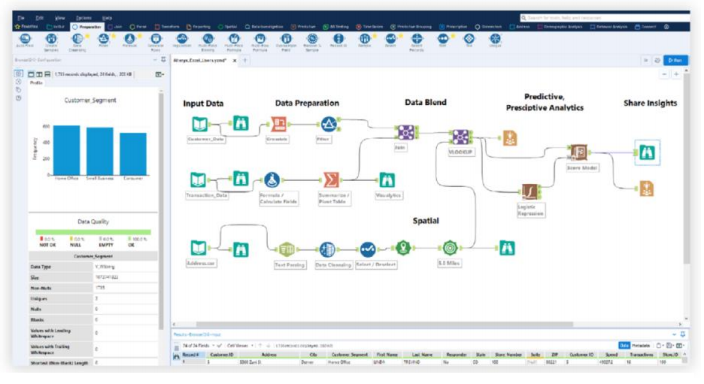This screenshot has height=384, width=704.
Task: Click the Text Parsing tool node
Action: (x=287, y=249)
